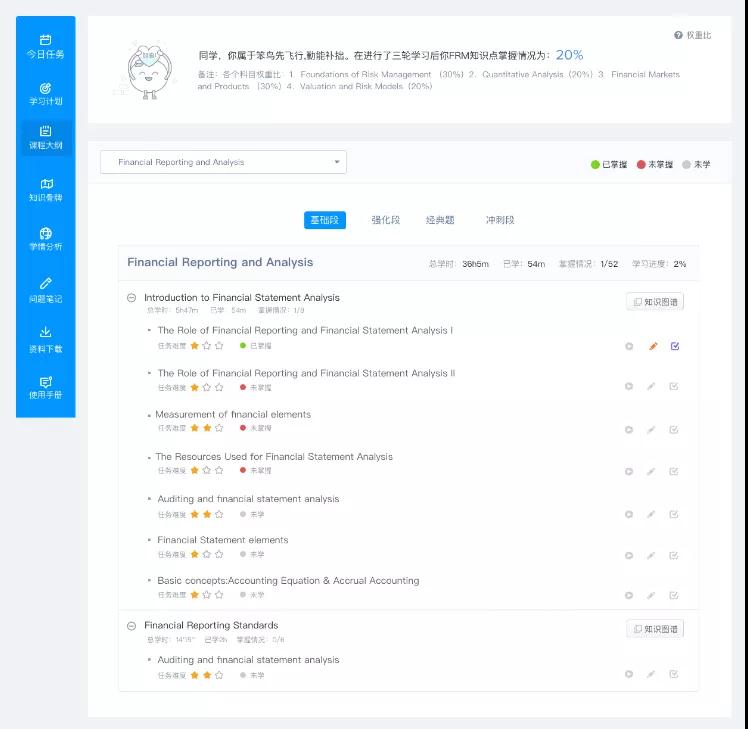Open Financial Statement elements lesson

(x=223, y=540)
